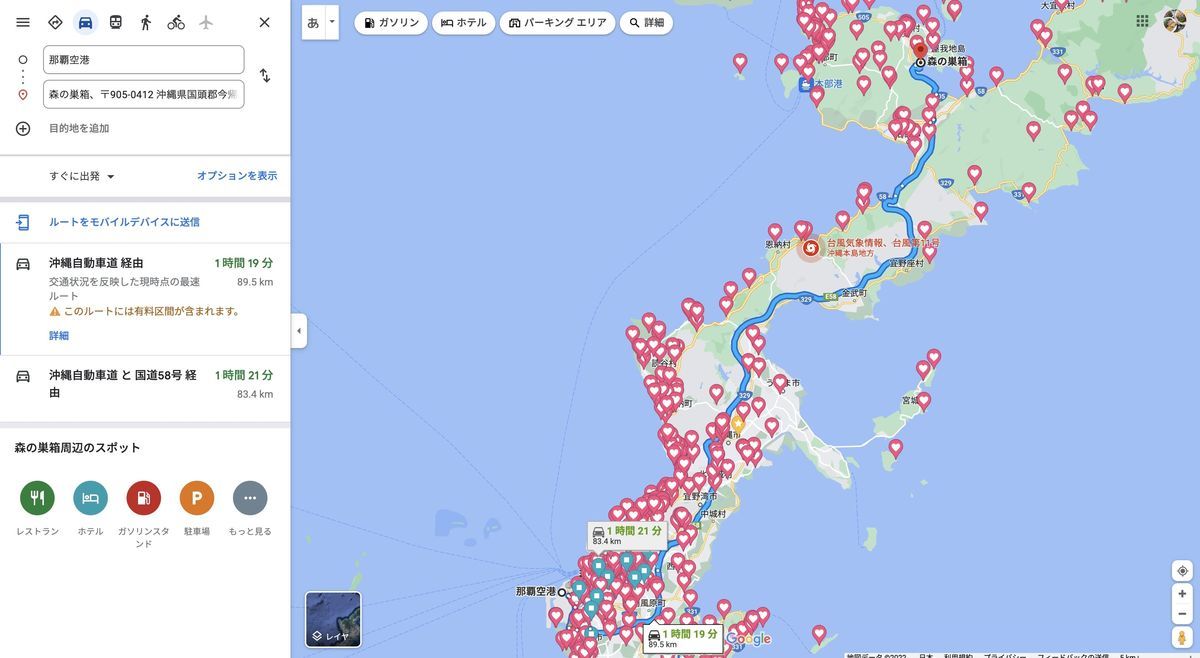Image resolution: width=1200 pixels, height=658 pixels.
Task: Collapse the side panel
Action: [298, 331]
